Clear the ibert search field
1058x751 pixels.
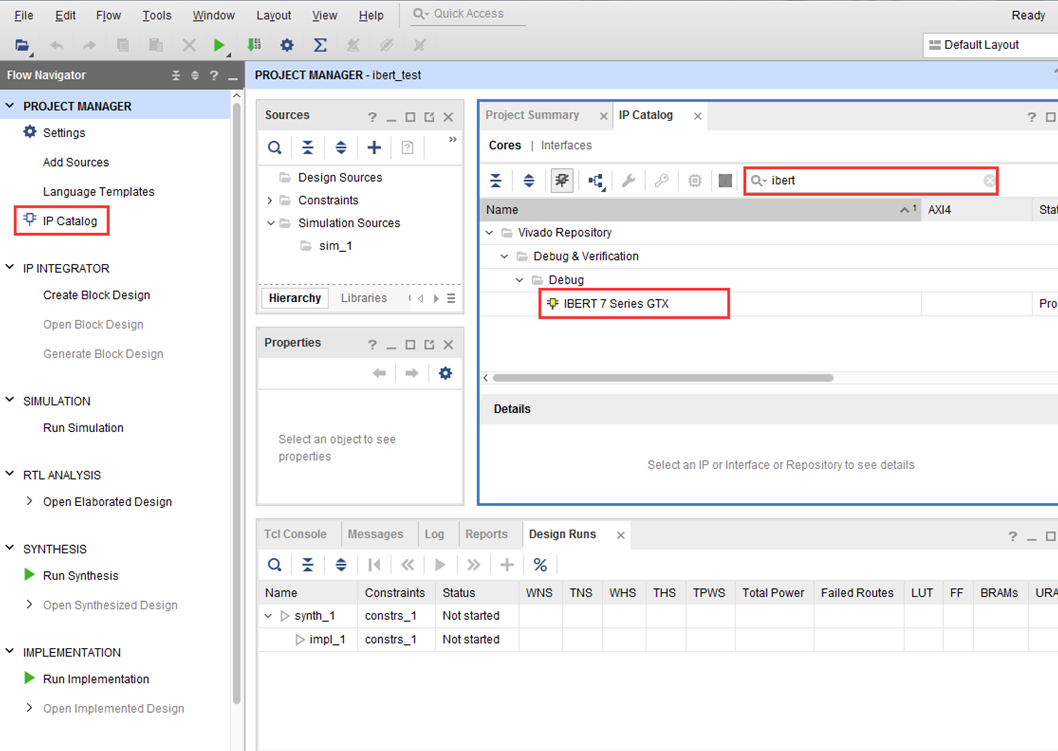pos(989,180)
